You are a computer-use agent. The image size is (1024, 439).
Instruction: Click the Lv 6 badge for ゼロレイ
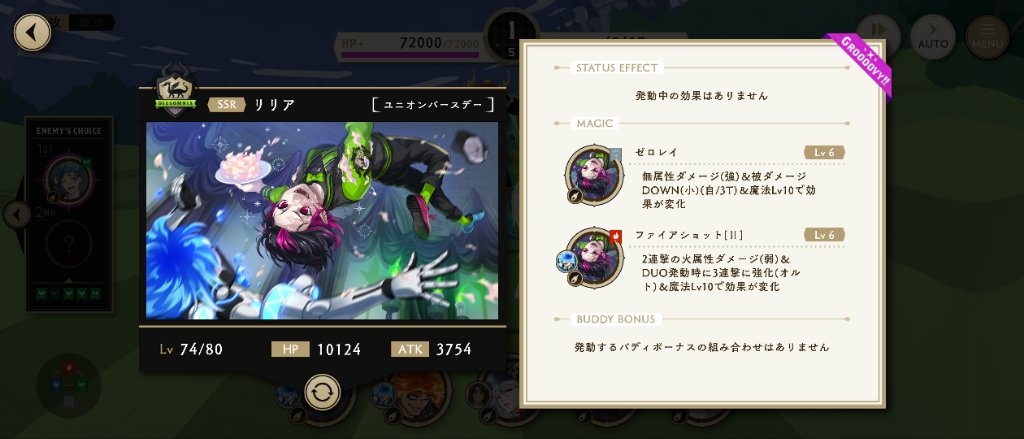click(824, 152)
